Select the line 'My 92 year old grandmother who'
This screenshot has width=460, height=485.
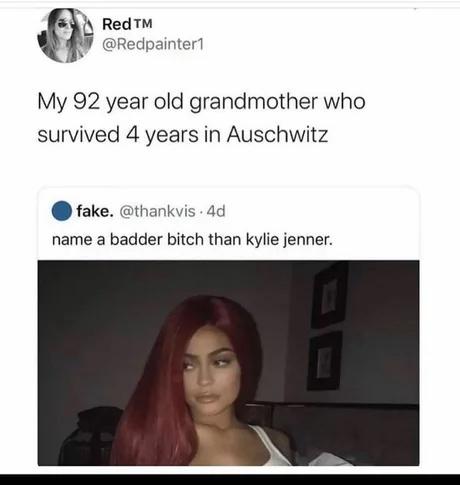point(201,102)
